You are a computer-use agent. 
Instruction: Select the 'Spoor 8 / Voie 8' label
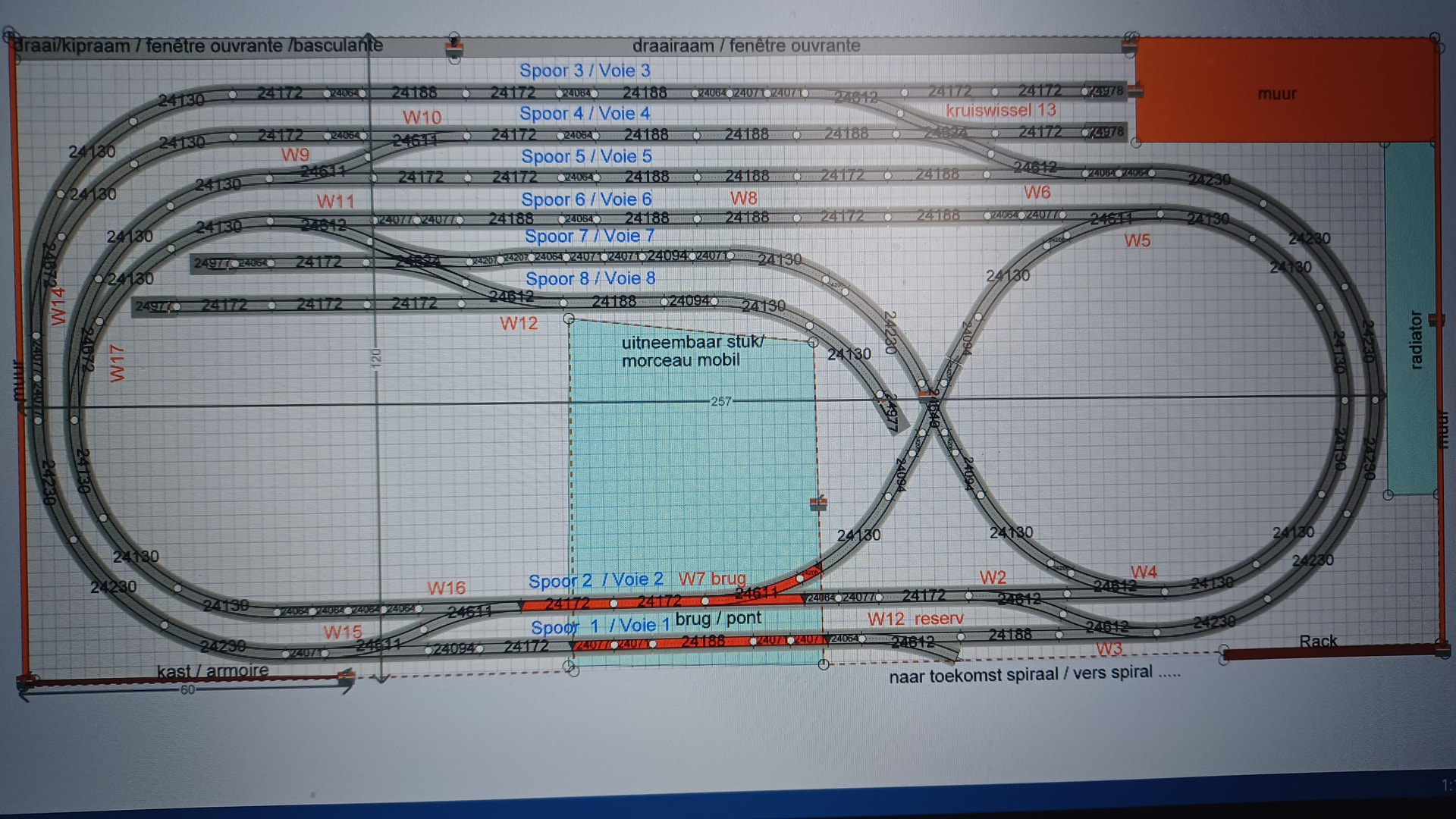pyautogui.click(x=590, y=278)
